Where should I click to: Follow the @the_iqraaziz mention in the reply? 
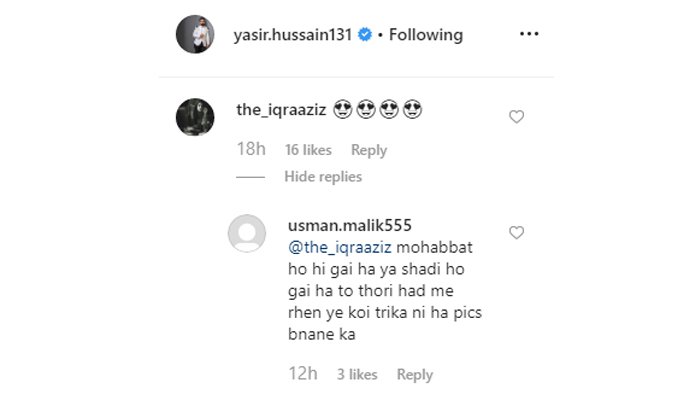tap(337, 249)
